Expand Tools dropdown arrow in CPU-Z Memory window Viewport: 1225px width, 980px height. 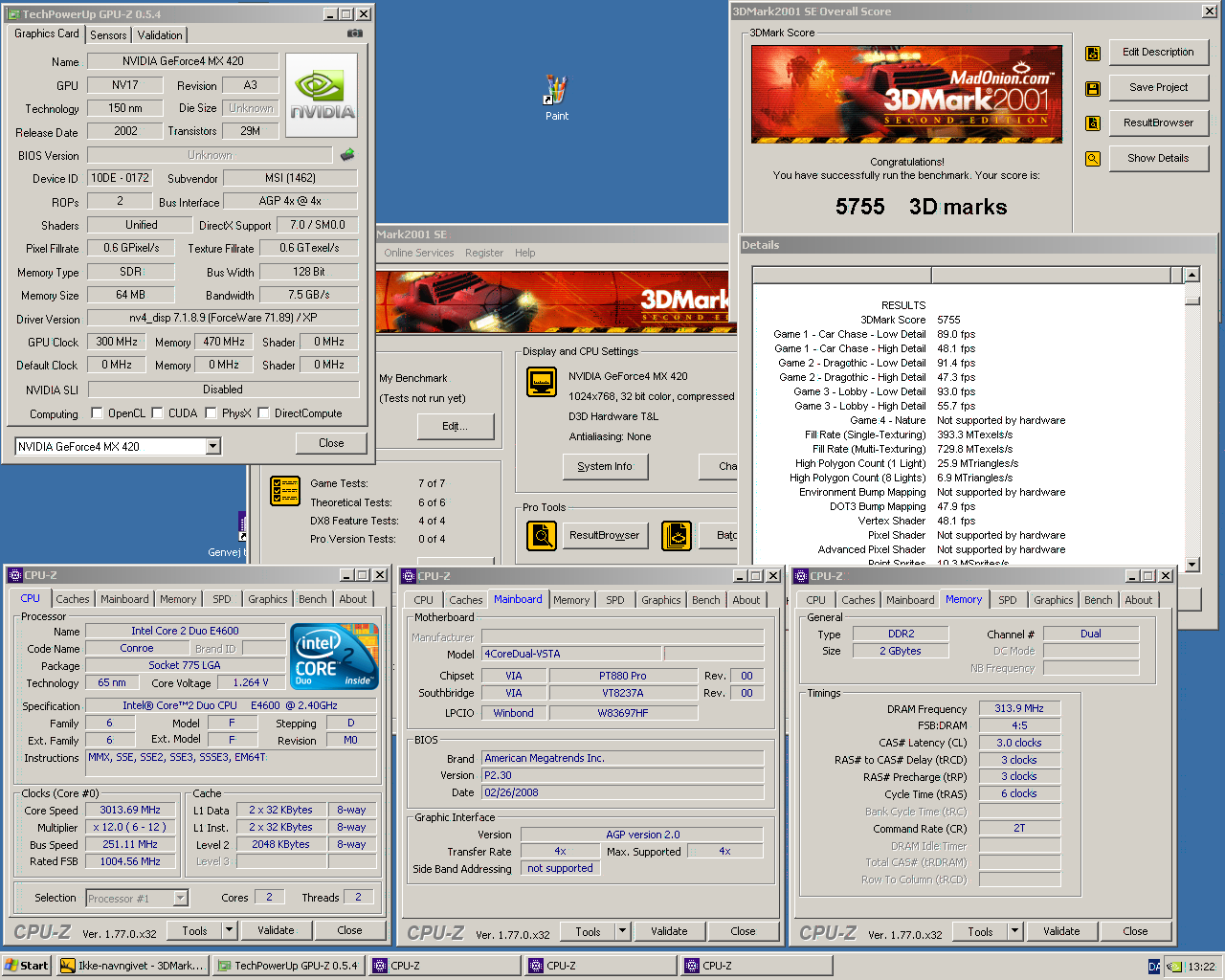(x=1014, y=931)
